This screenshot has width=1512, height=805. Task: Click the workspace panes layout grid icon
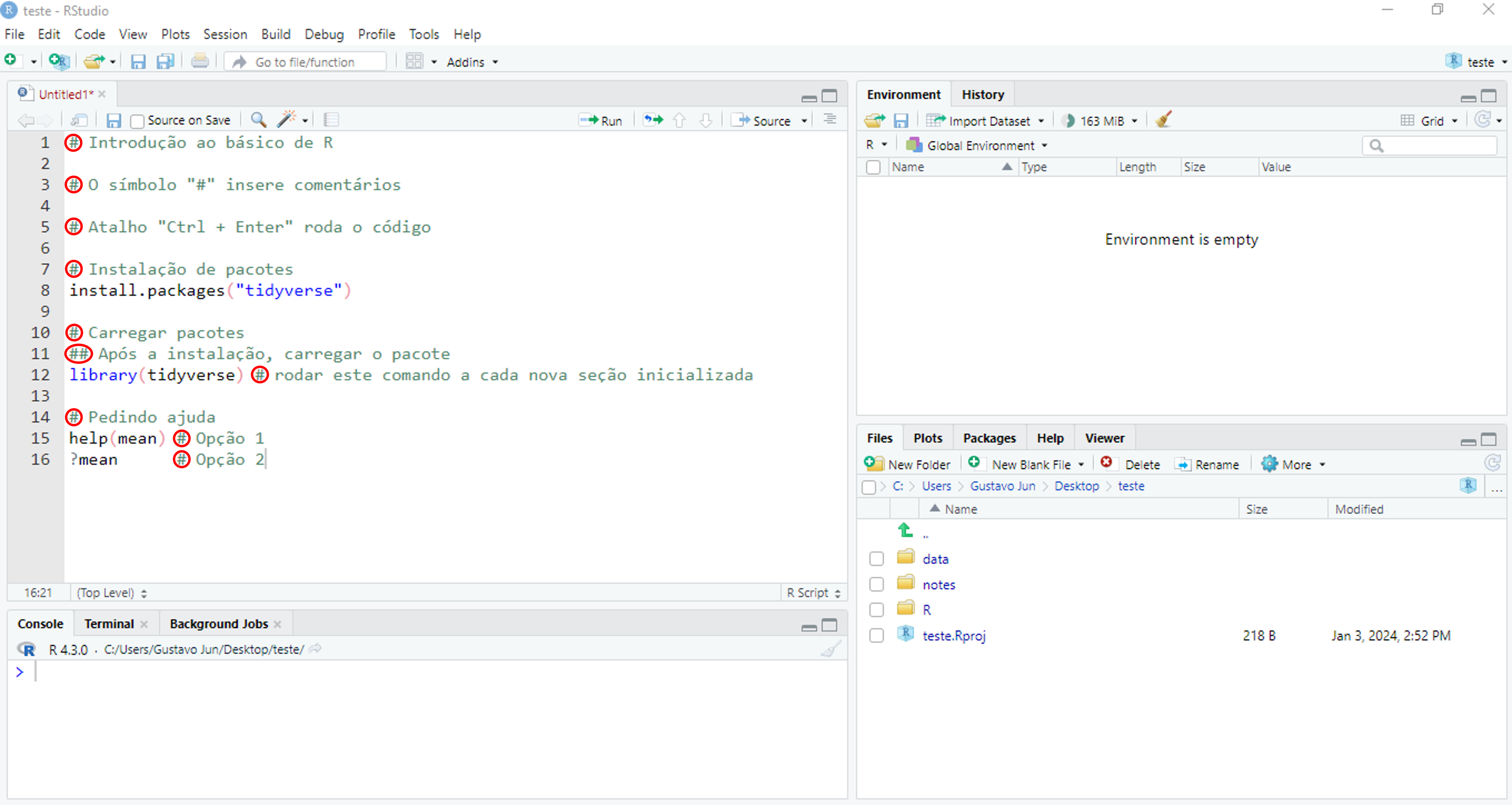(414, 62)
